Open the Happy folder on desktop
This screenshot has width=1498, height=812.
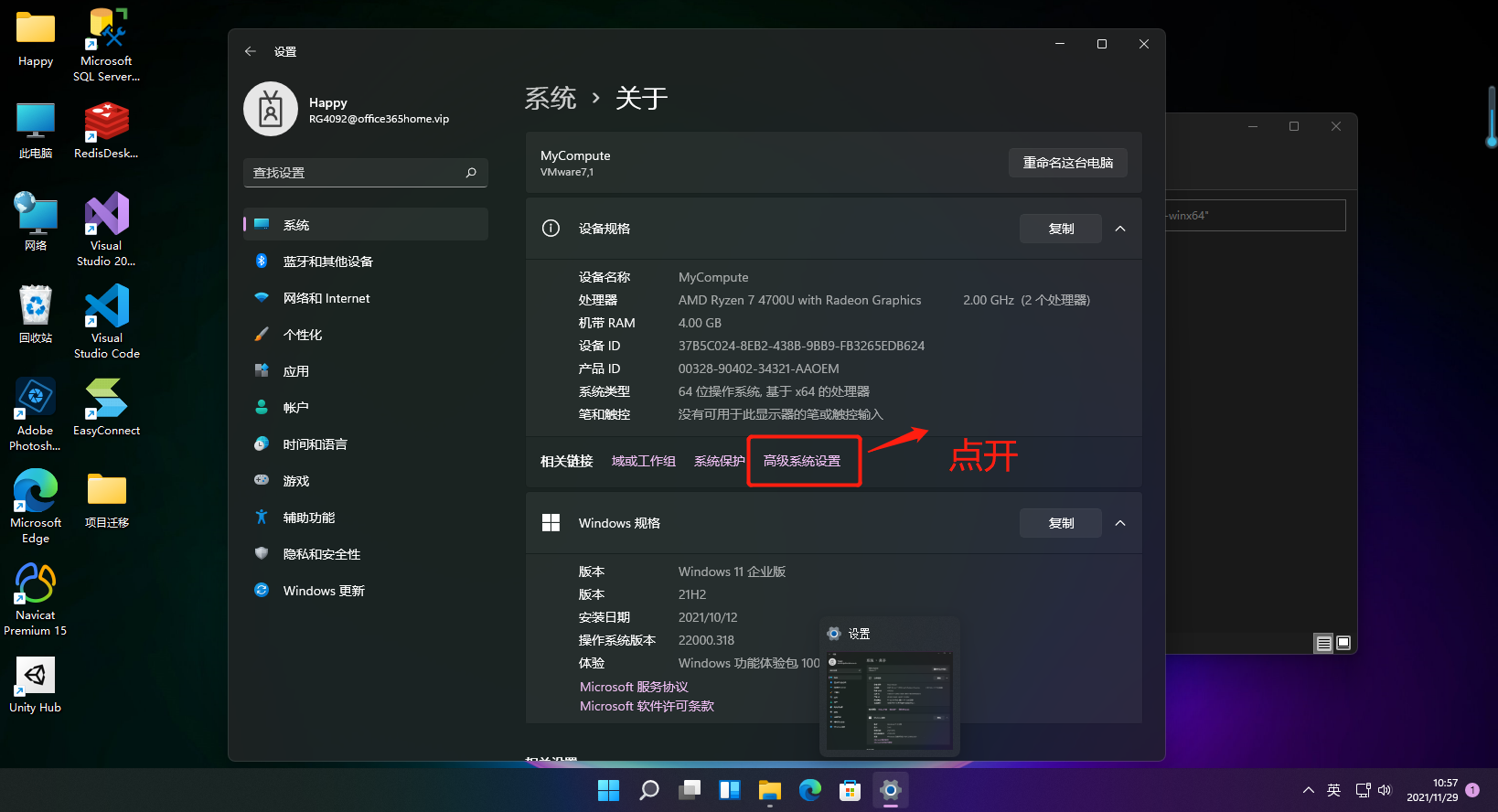[36, 39]
